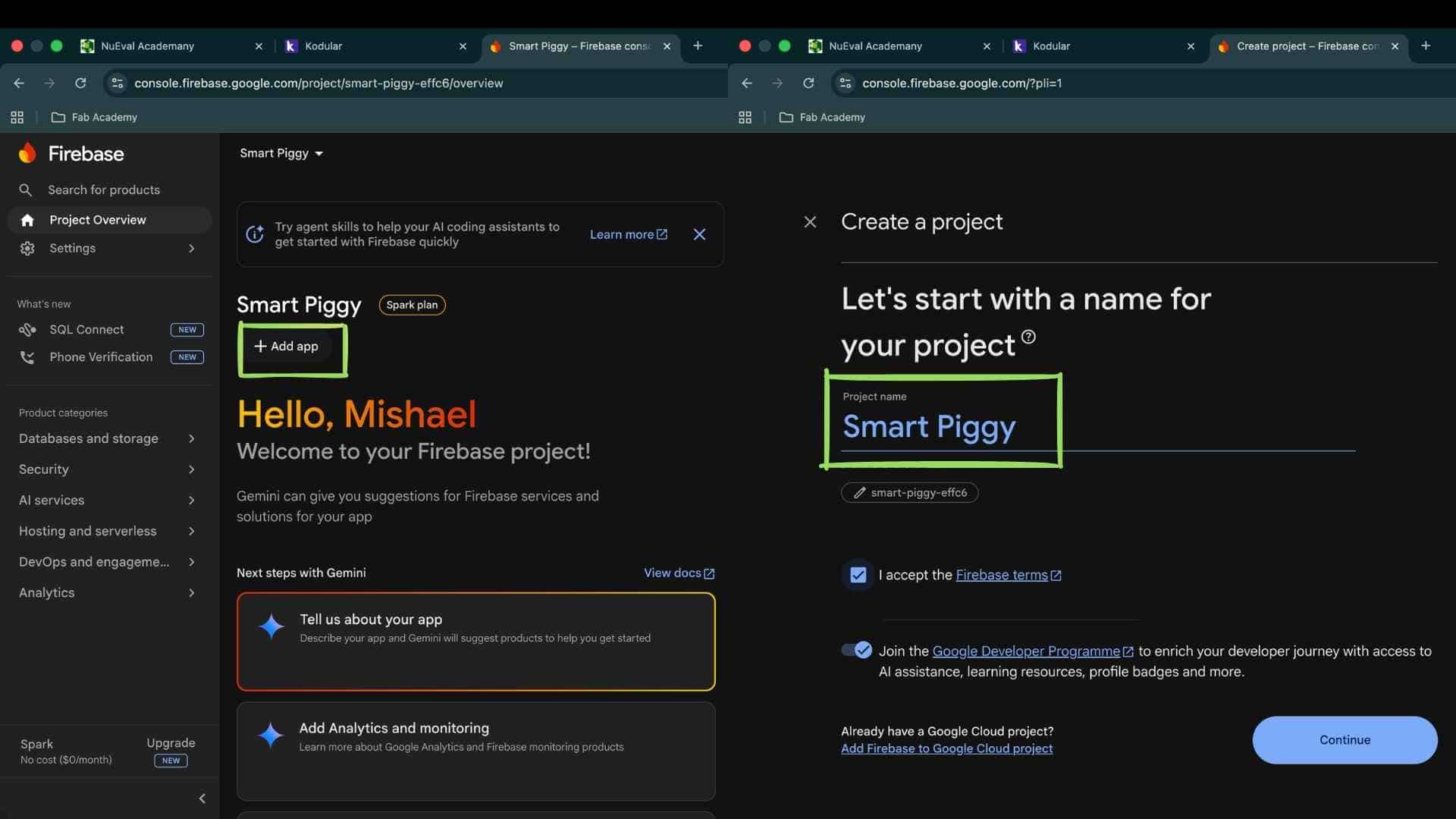Viewport: 1456px width, 819px height.
Task: Open new tab in right browser window
Action: coord(1426,45)
